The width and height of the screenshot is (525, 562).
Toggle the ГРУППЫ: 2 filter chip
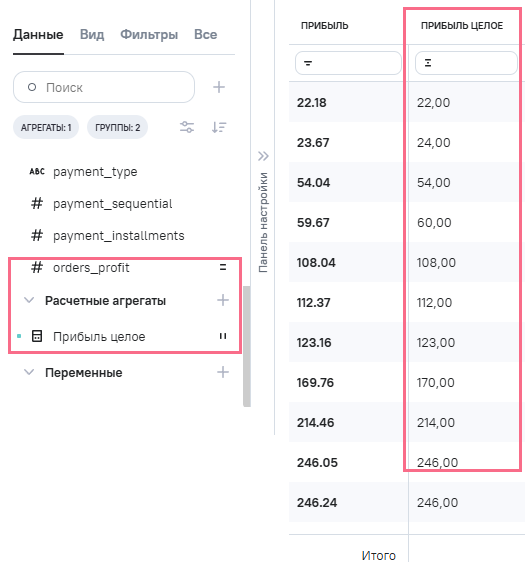tap(118, 127)
